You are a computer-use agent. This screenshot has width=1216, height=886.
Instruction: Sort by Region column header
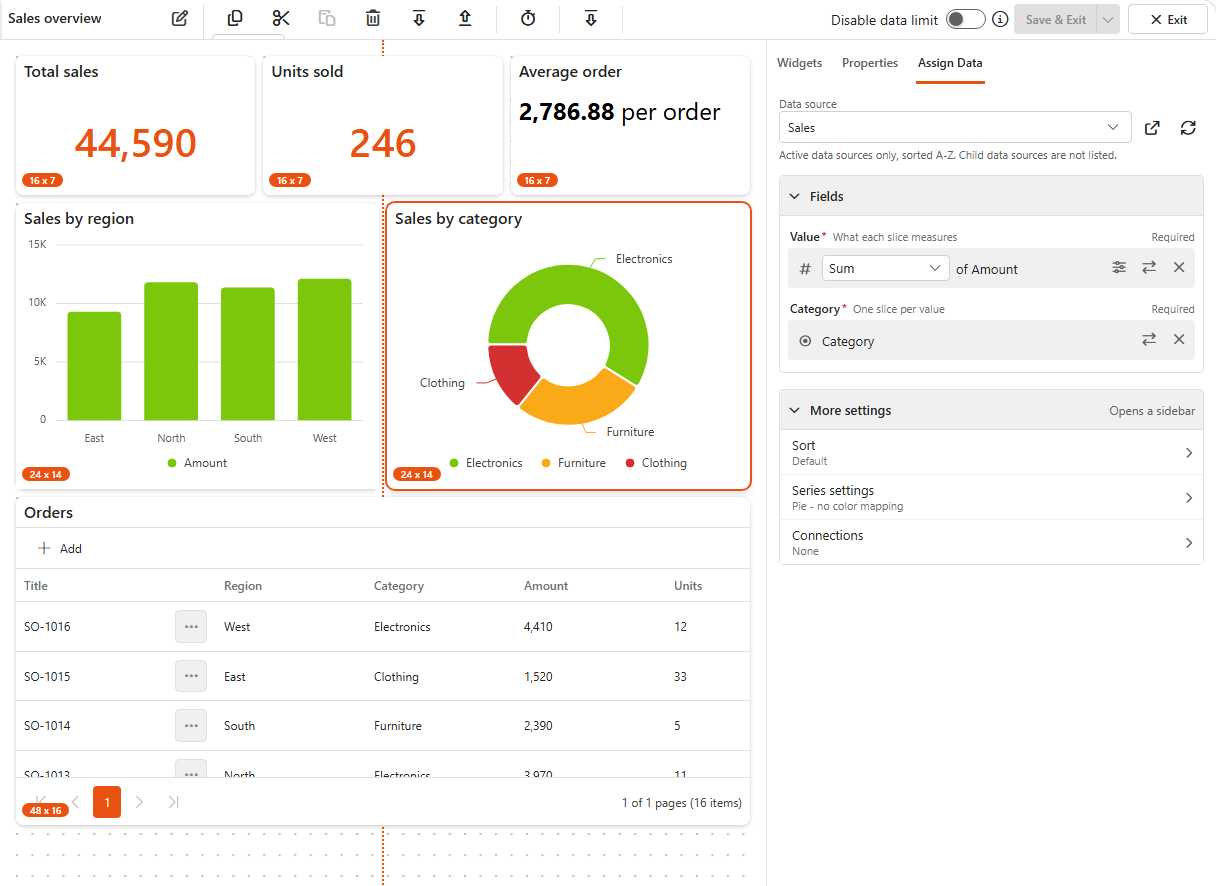pos(243,586)
